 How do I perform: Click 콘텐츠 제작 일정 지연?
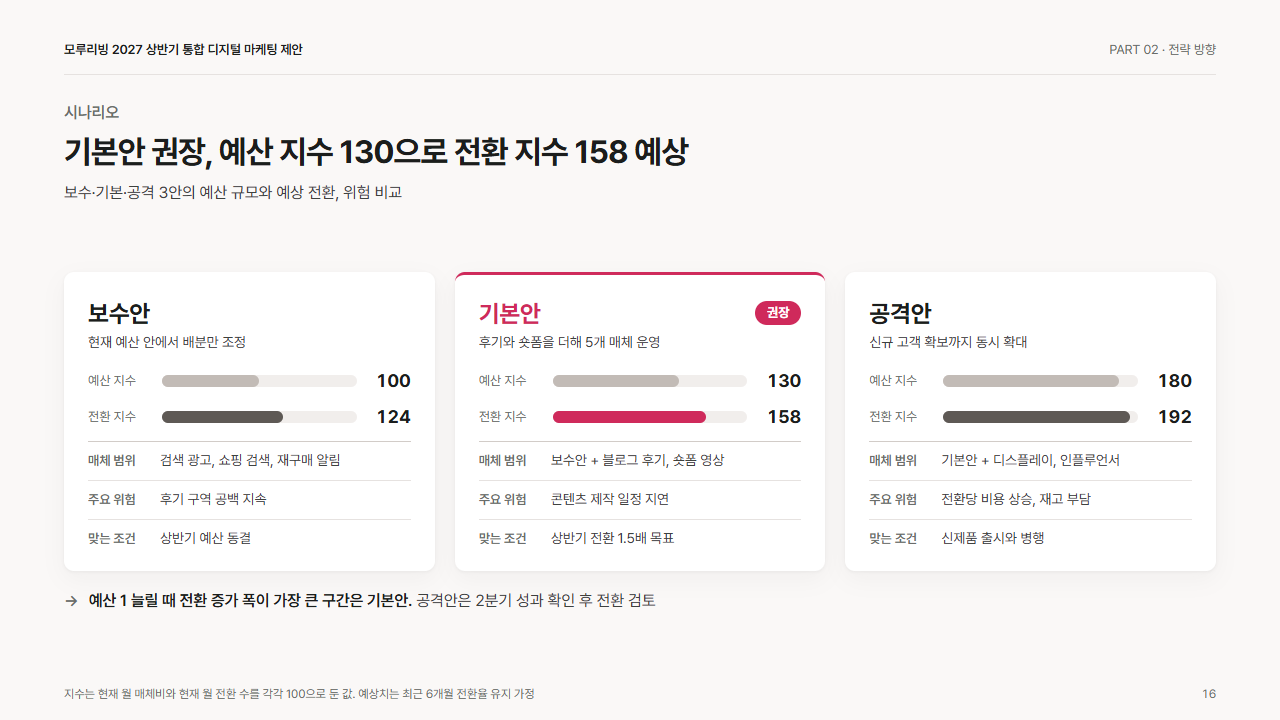[x=610, y=499]
